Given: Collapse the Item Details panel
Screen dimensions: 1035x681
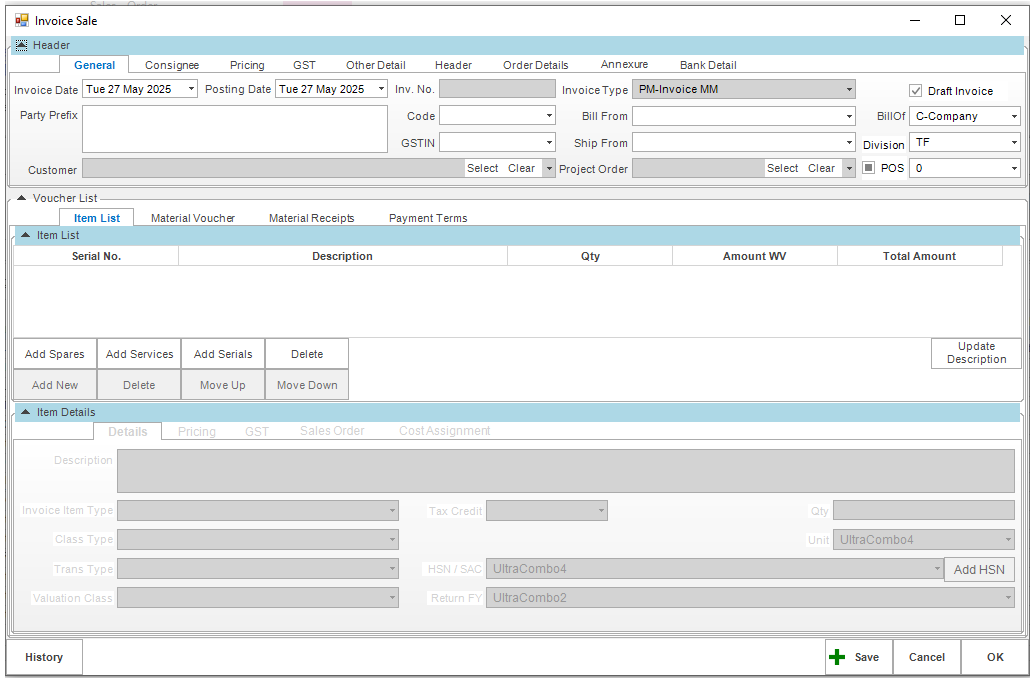Looking at the screenshot, I should [25, 412].
